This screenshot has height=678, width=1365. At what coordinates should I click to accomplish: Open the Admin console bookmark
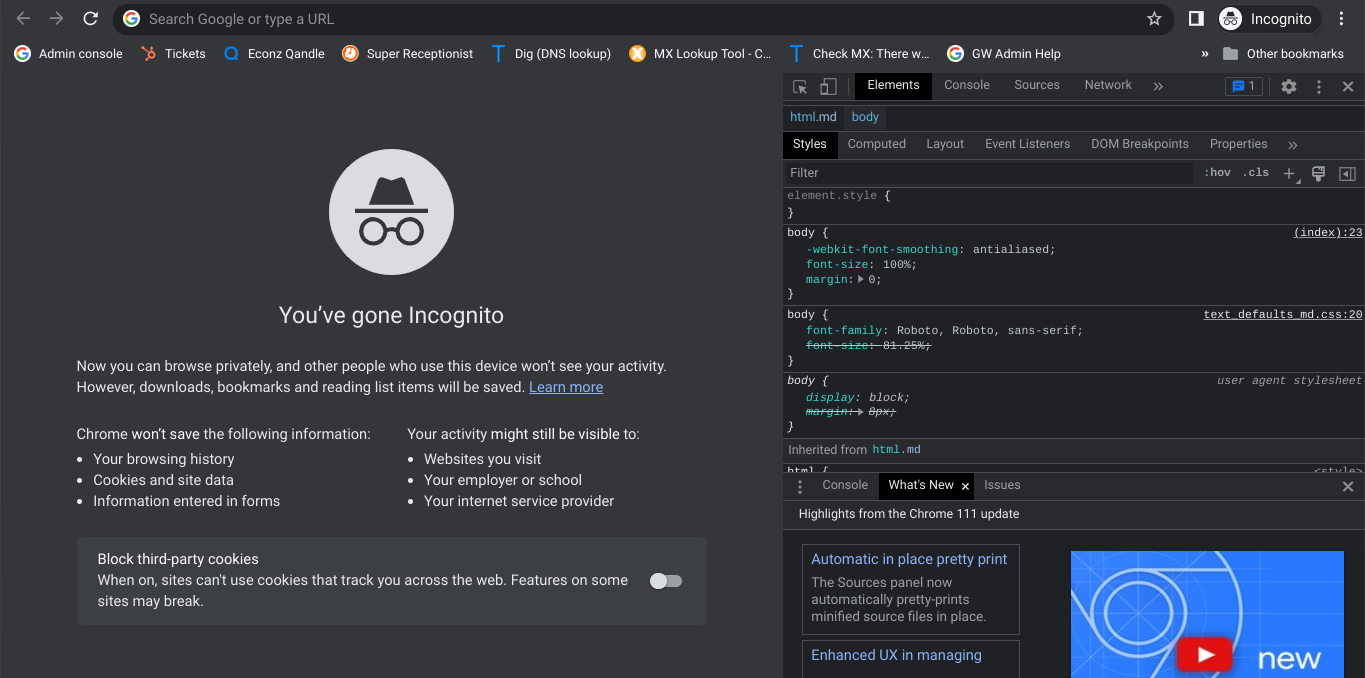68,54
